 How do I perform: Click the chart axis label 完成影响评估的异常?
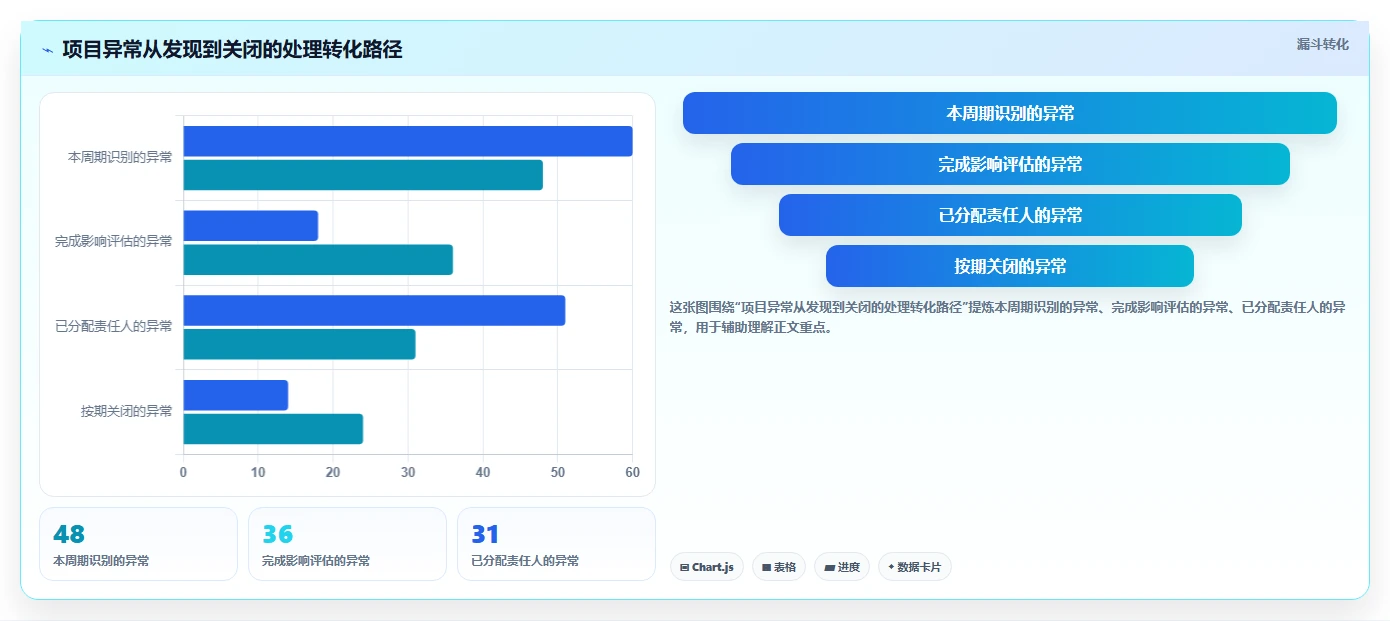pos(114,241)
